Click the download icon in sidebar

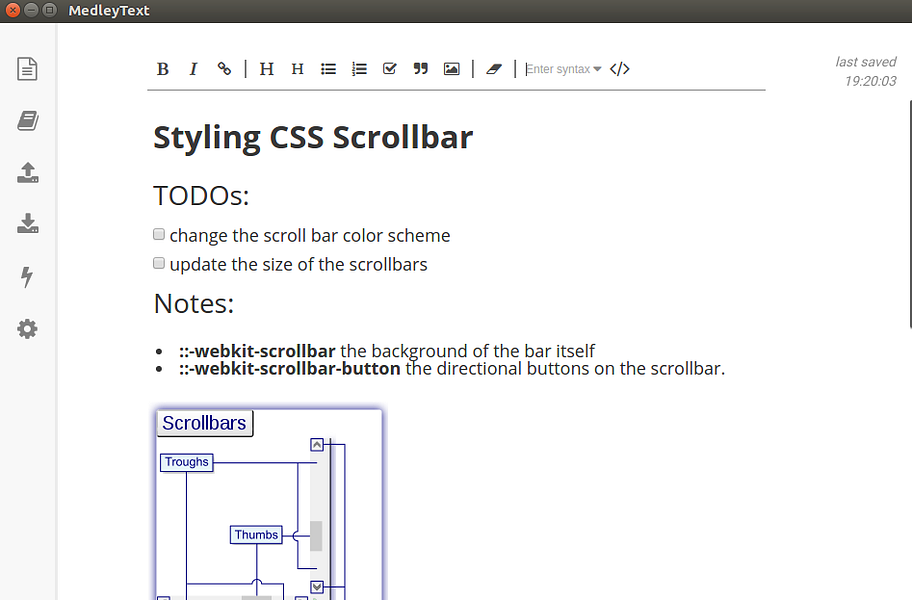(27, 223)
